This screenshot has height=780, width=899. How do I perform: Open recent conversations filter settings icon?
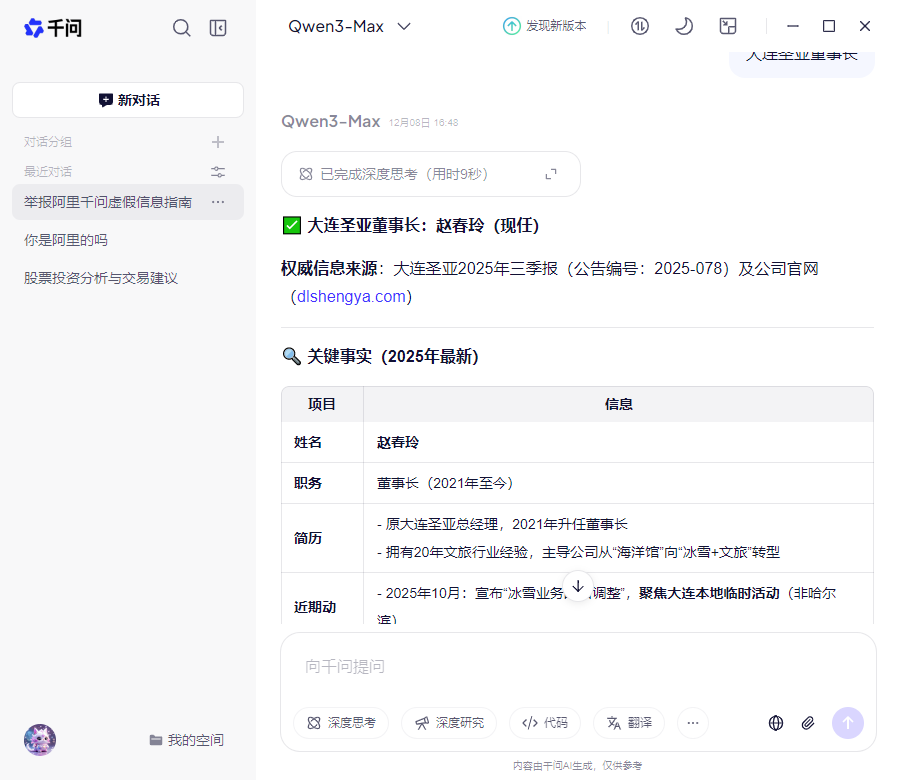coord(218,171)
